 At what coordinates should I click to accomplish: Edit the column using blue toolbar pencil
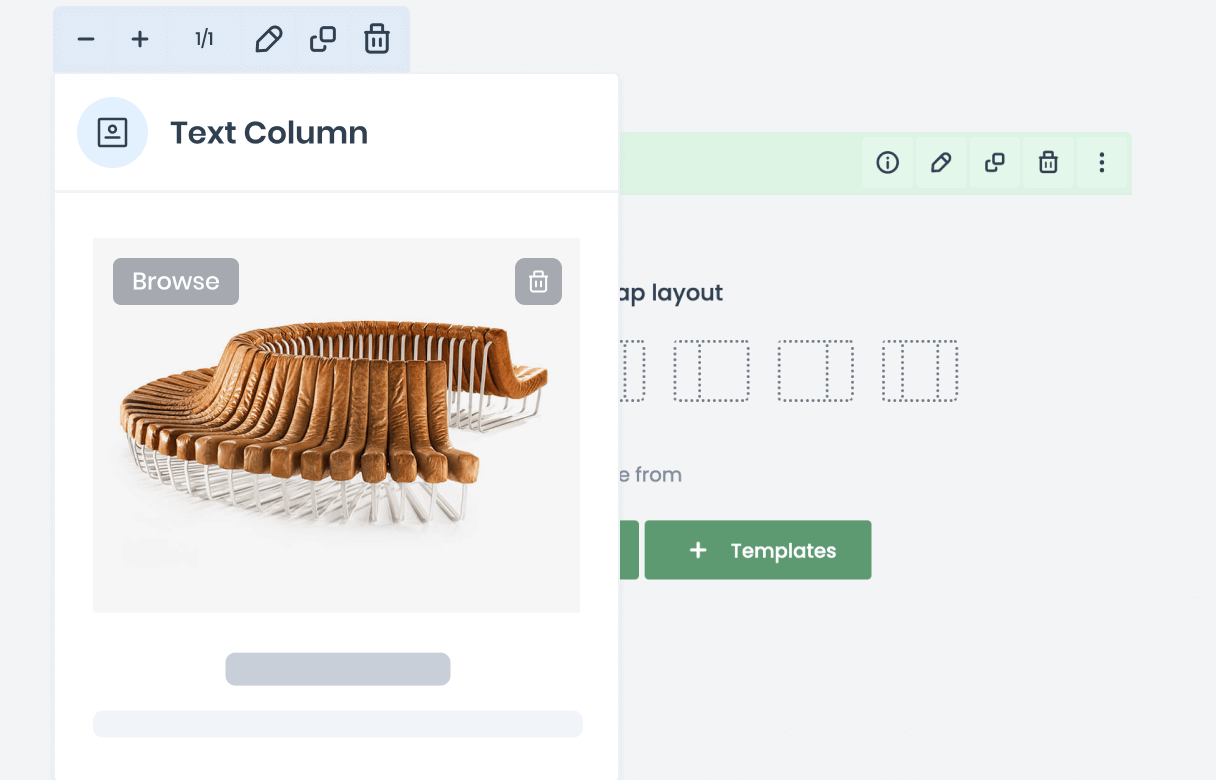tap(268, 40)
